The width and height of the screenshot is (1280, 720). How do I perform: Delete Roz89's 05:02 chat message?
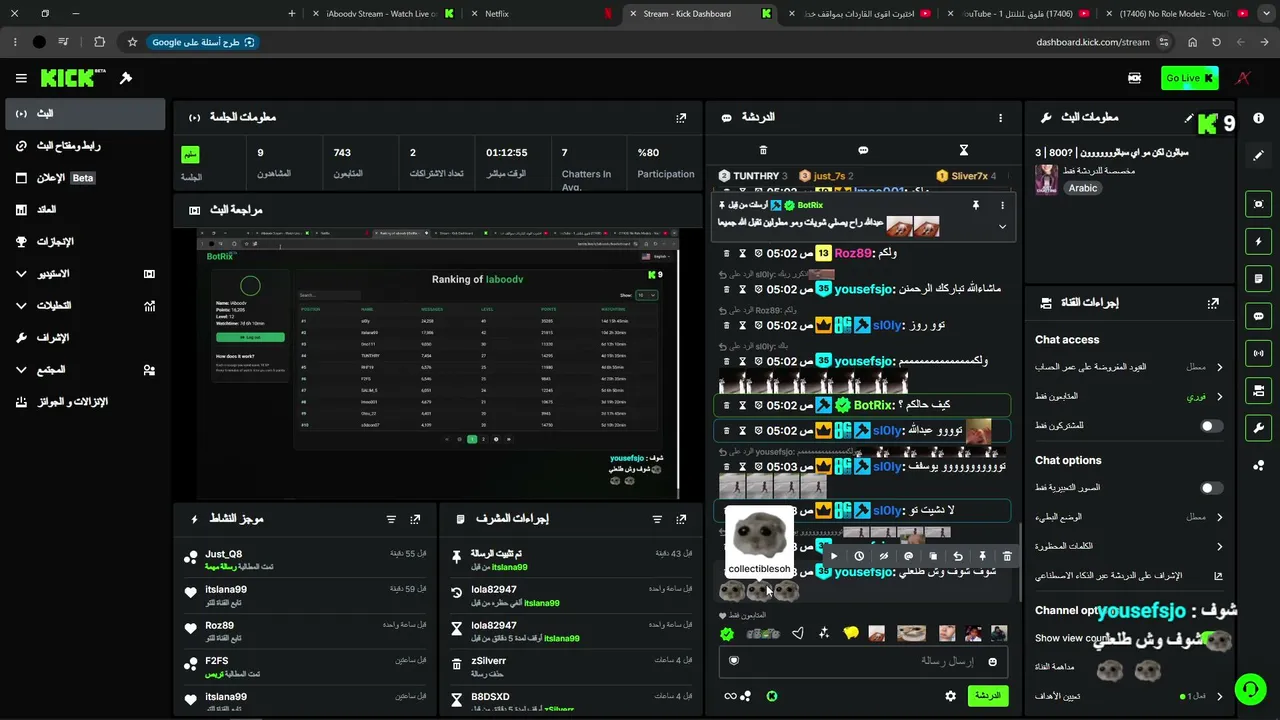click(x=727, y=253)
